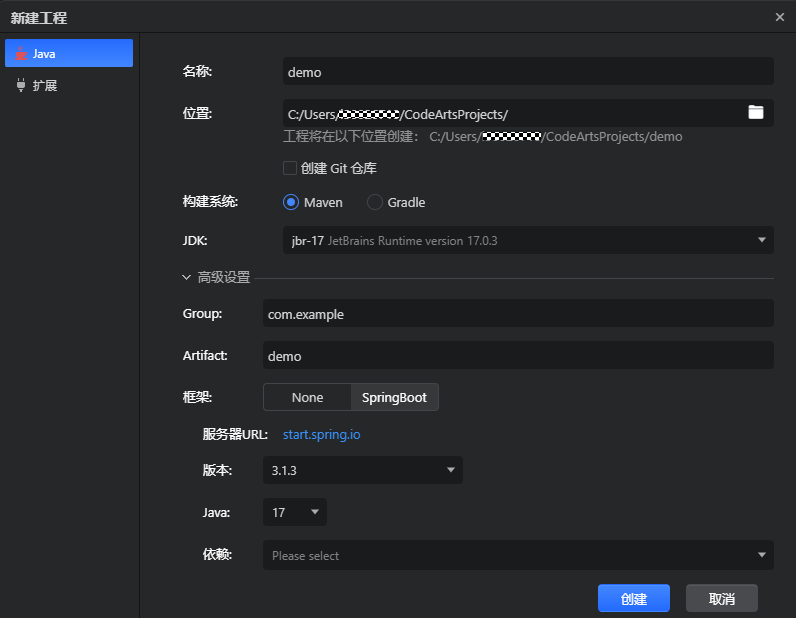Viewport: 796px width, 618px height.
Task: Click the folder browse icon in location field
Action: [755, 113]
